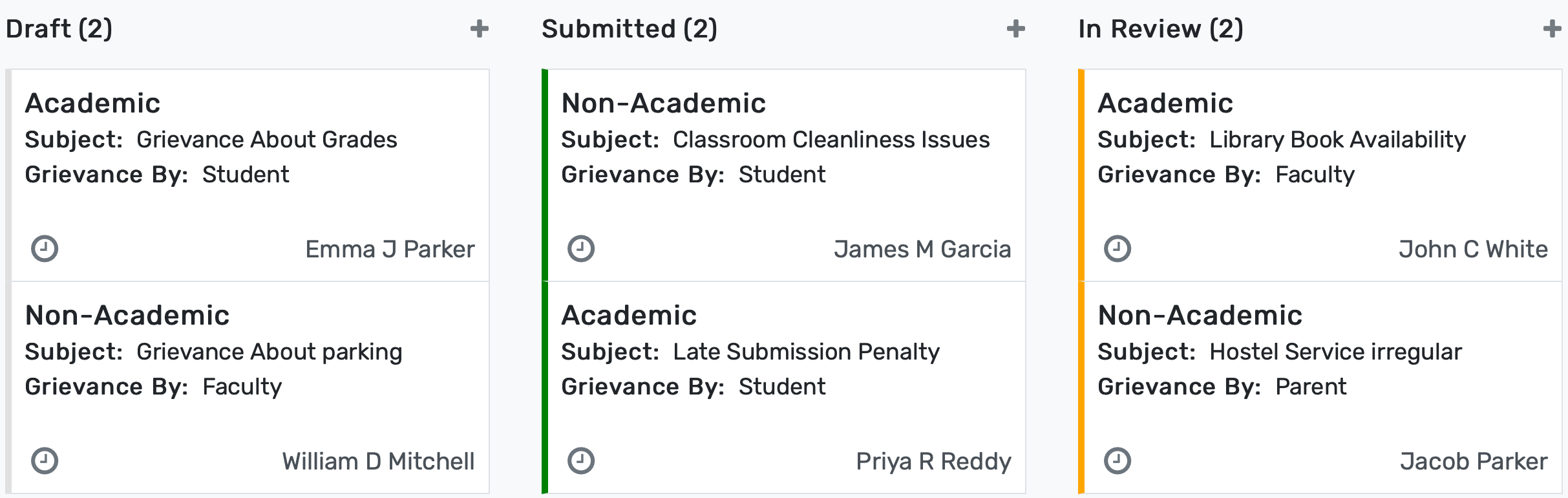Image resolution: width=1568 pixels, height=498 pixels.
Task: Click clock icon on John C White card
Action: [x=1117, y=249]
